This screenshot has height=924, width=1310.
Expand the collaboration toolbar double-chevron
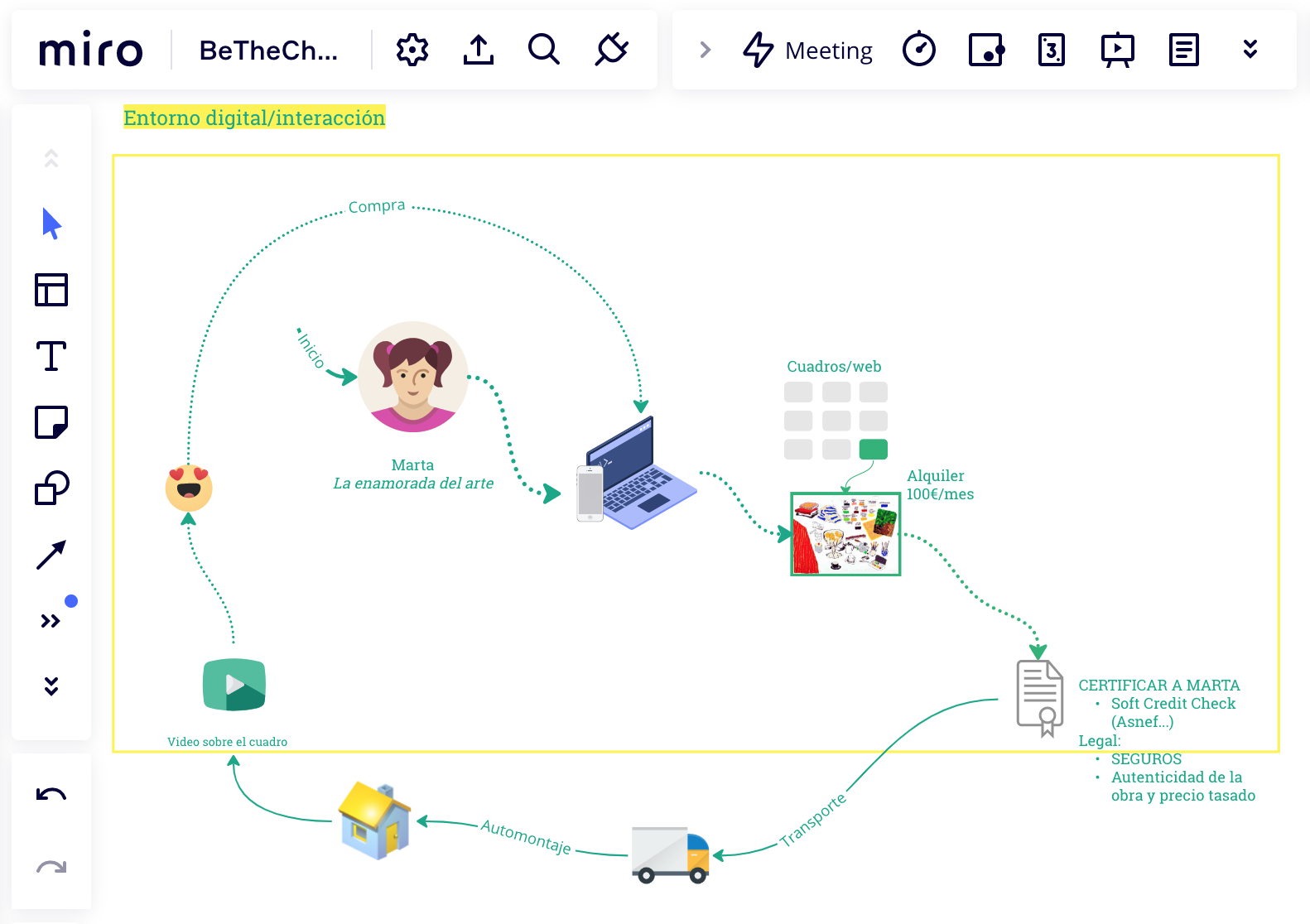[x=1250, y=50]
